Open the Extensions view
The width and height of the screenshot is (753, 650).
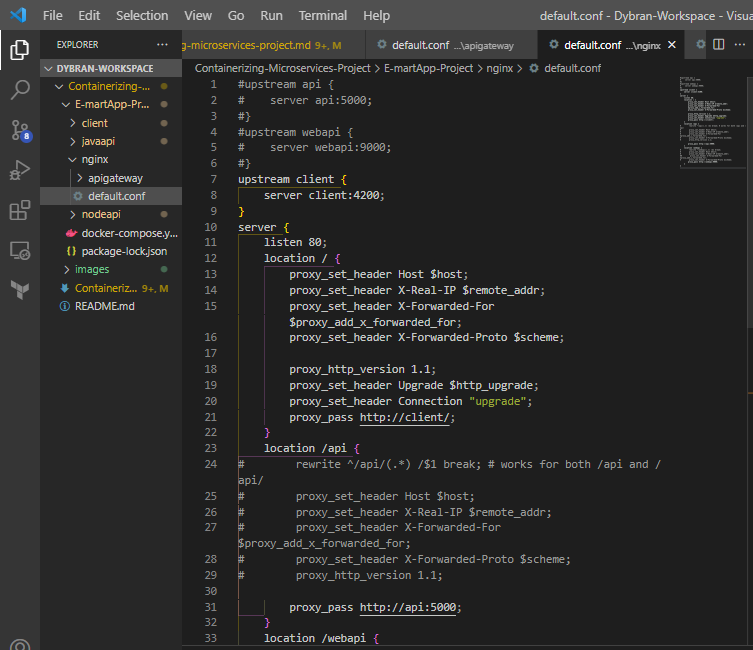pyautogui.click(x=20, y=210)
